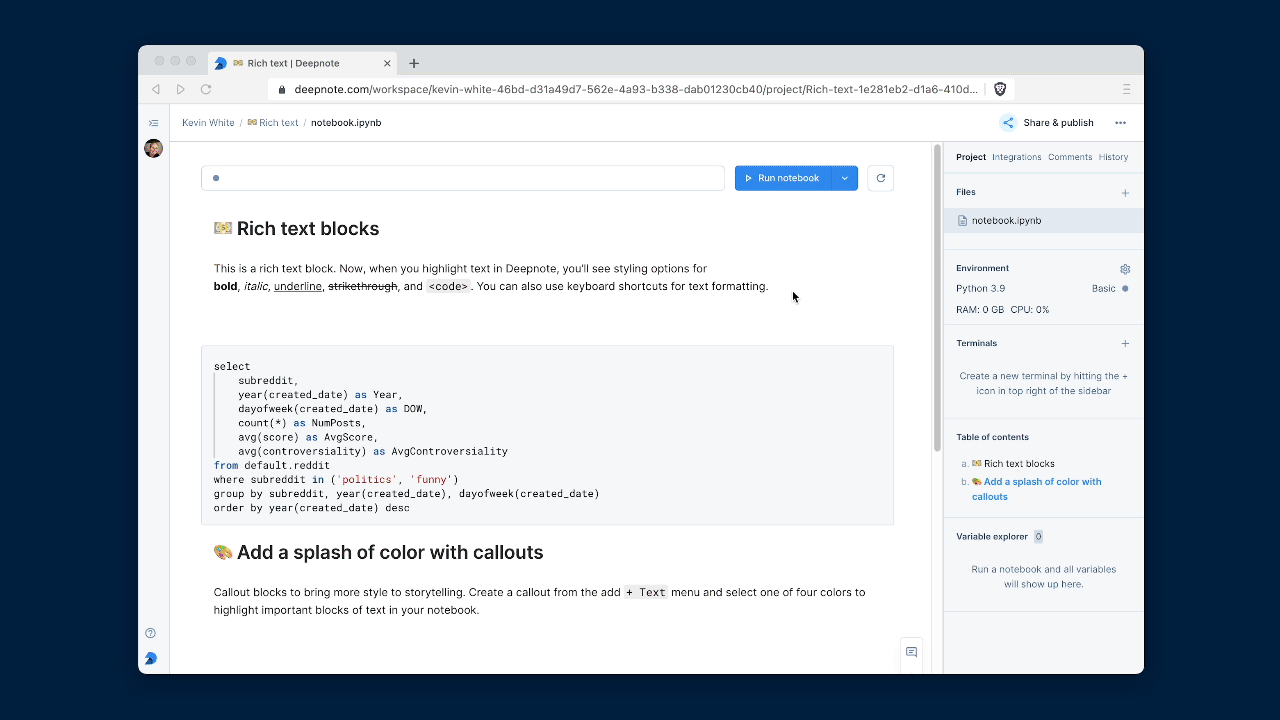Open the comment icon at notebook bottom
Image resolution: width=1280 pixels, height=720 pixels.
click(x=911, y=652)
